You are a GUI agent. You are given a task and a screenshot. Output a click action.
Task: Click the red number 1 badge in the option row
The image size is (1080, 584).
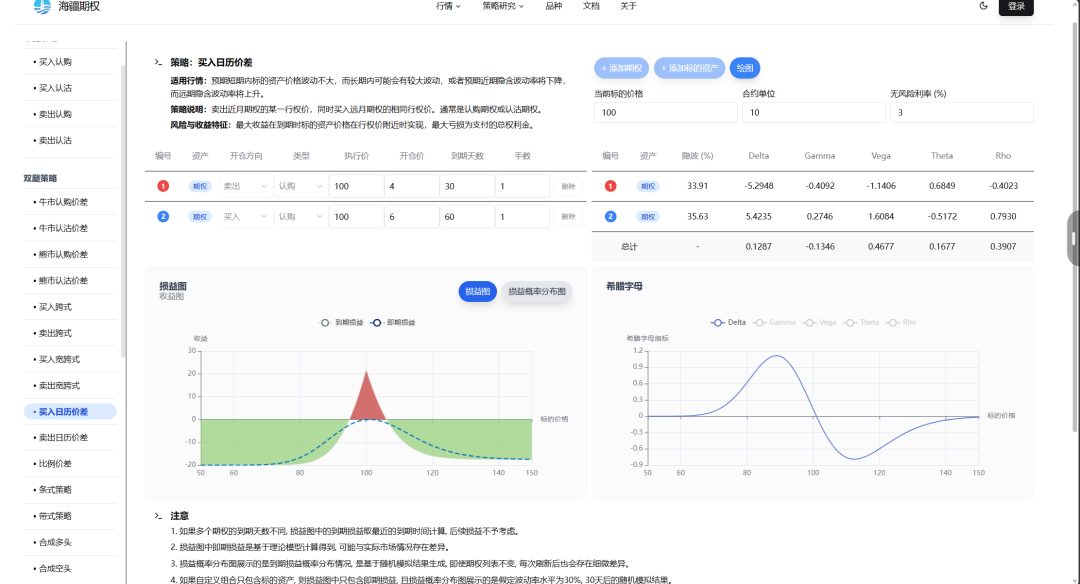pyautogui.click(x=163, y=186)
